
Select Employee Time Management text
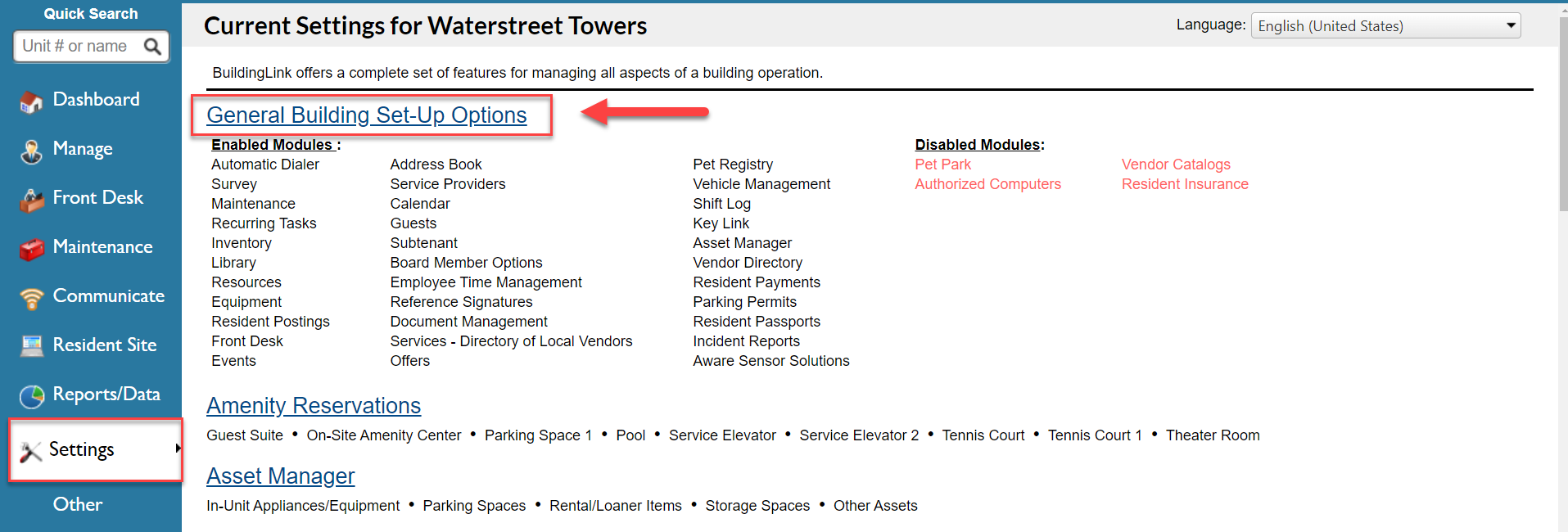tap(486, 282)
